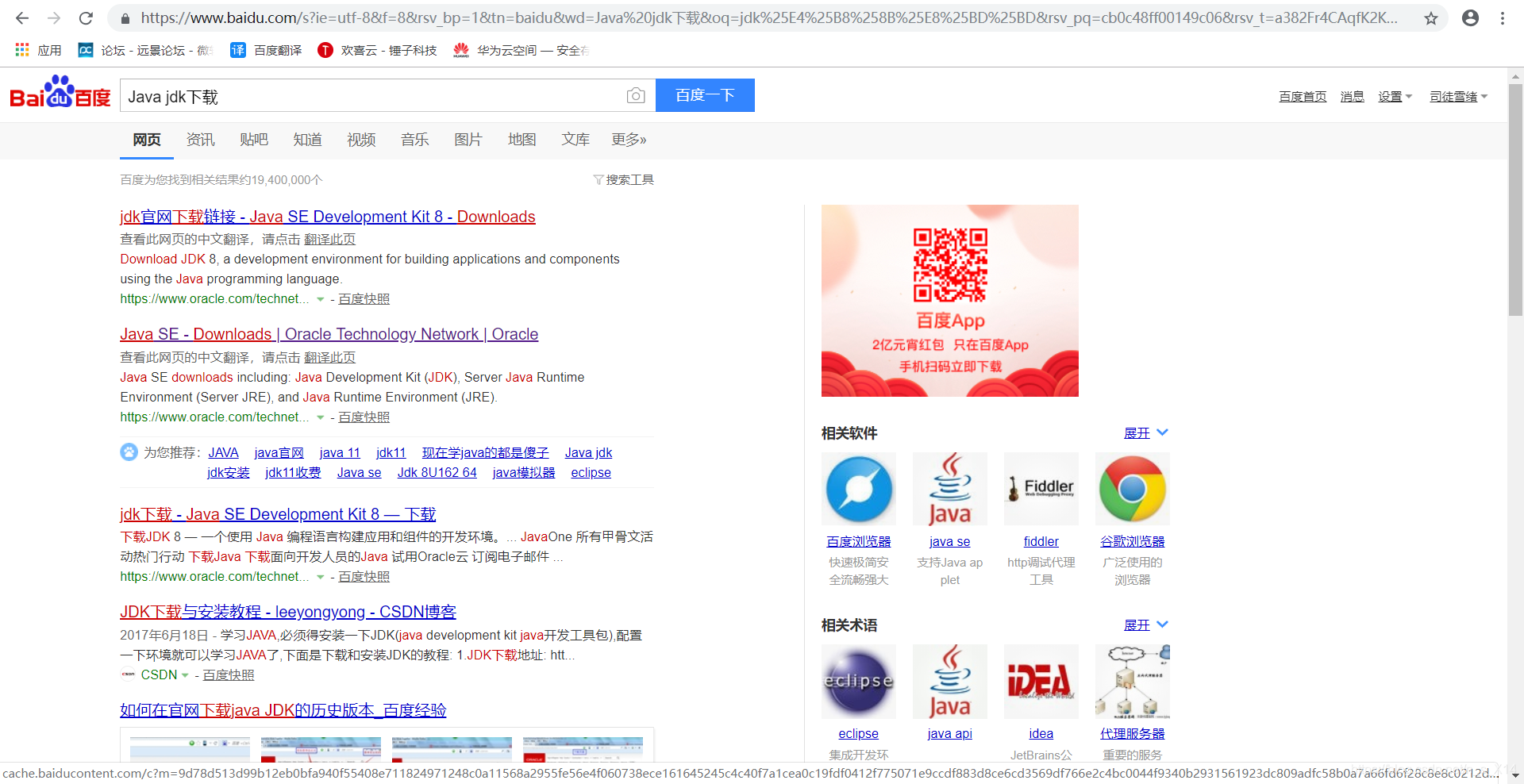Switch to 视频 tab
1524x784 pixels.
[x=361, y=140]
